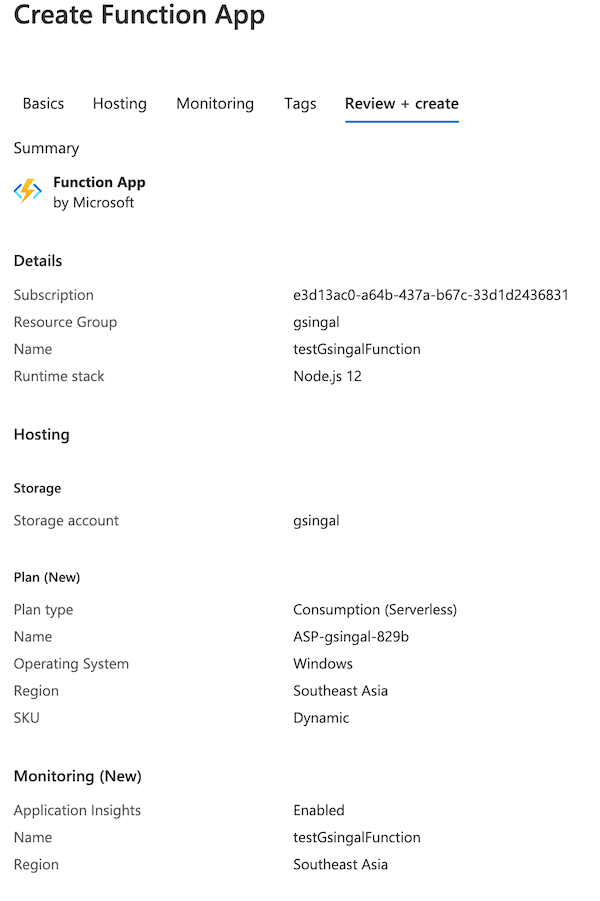Select the Monitoring tab
Viewport: 600px width, 901px height.
pyautogui.click(x=214, y=103)
